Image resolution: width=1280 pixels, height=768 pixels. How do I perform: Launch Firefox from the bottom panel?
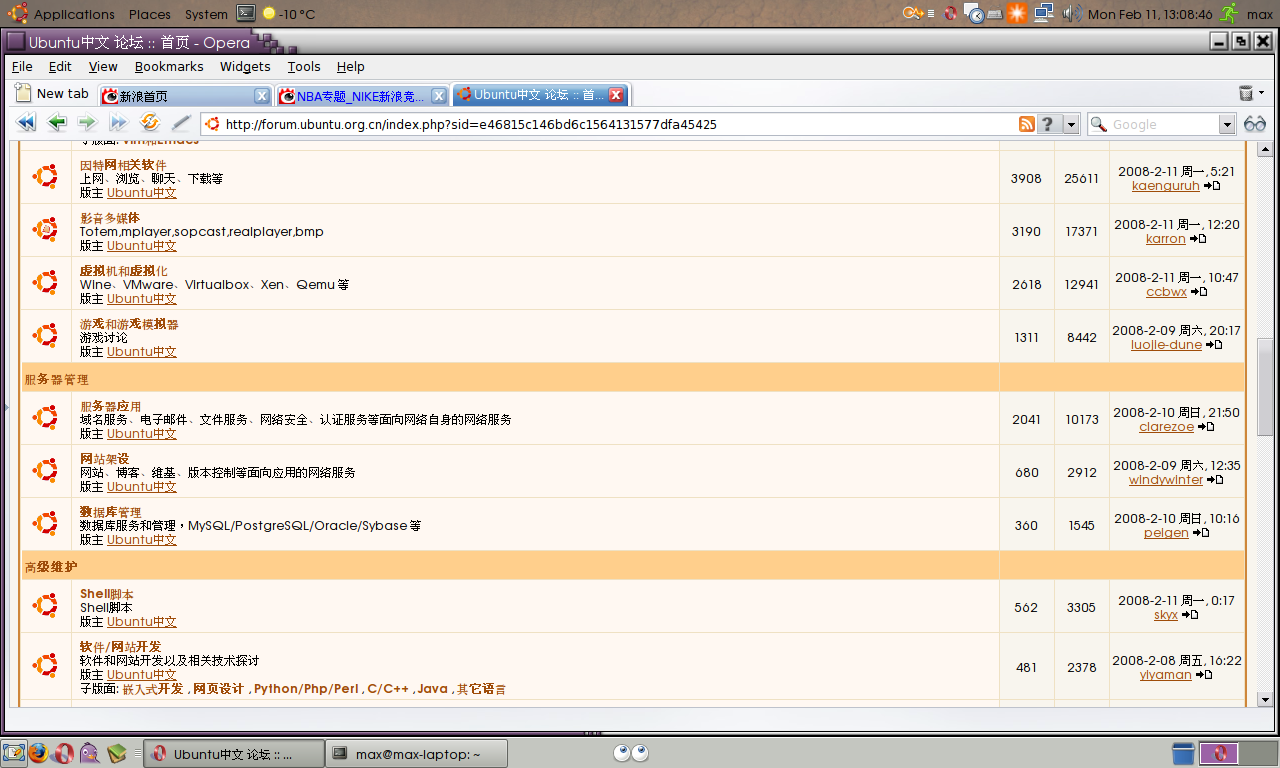click(x=38, y=753)
